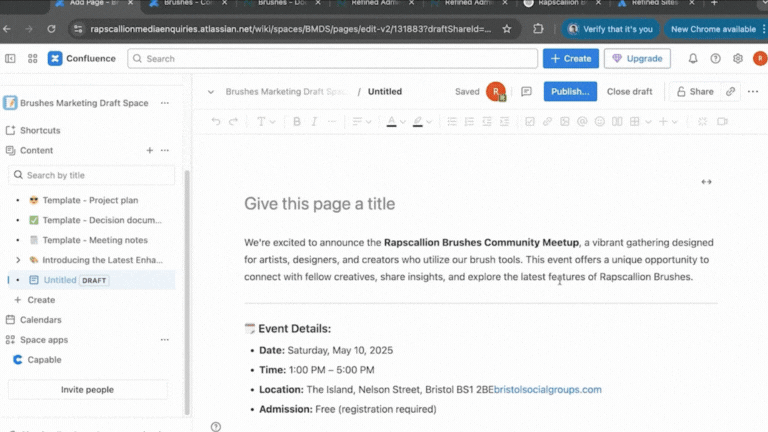Open the user profile avatar menu

tap(760, 59)
